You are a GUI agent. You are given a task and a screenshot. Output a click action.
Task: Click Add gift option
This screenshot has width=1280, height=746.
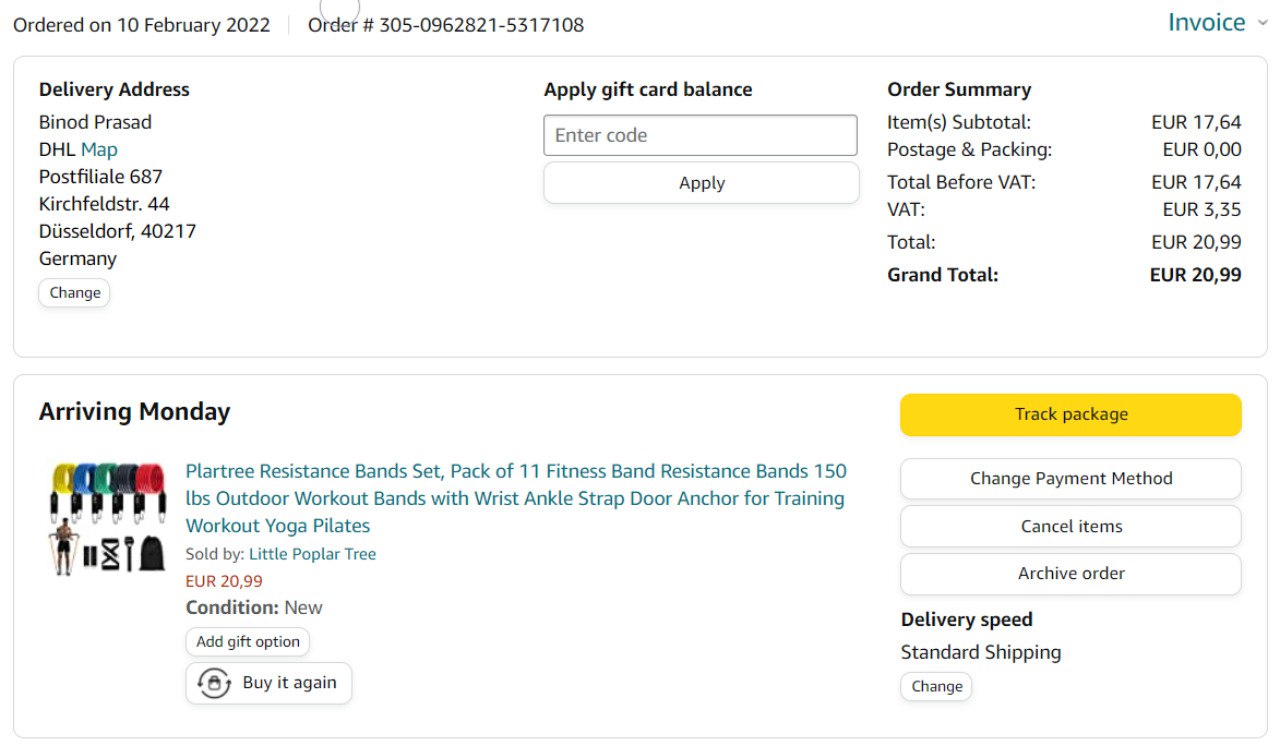tap(248, 642)
